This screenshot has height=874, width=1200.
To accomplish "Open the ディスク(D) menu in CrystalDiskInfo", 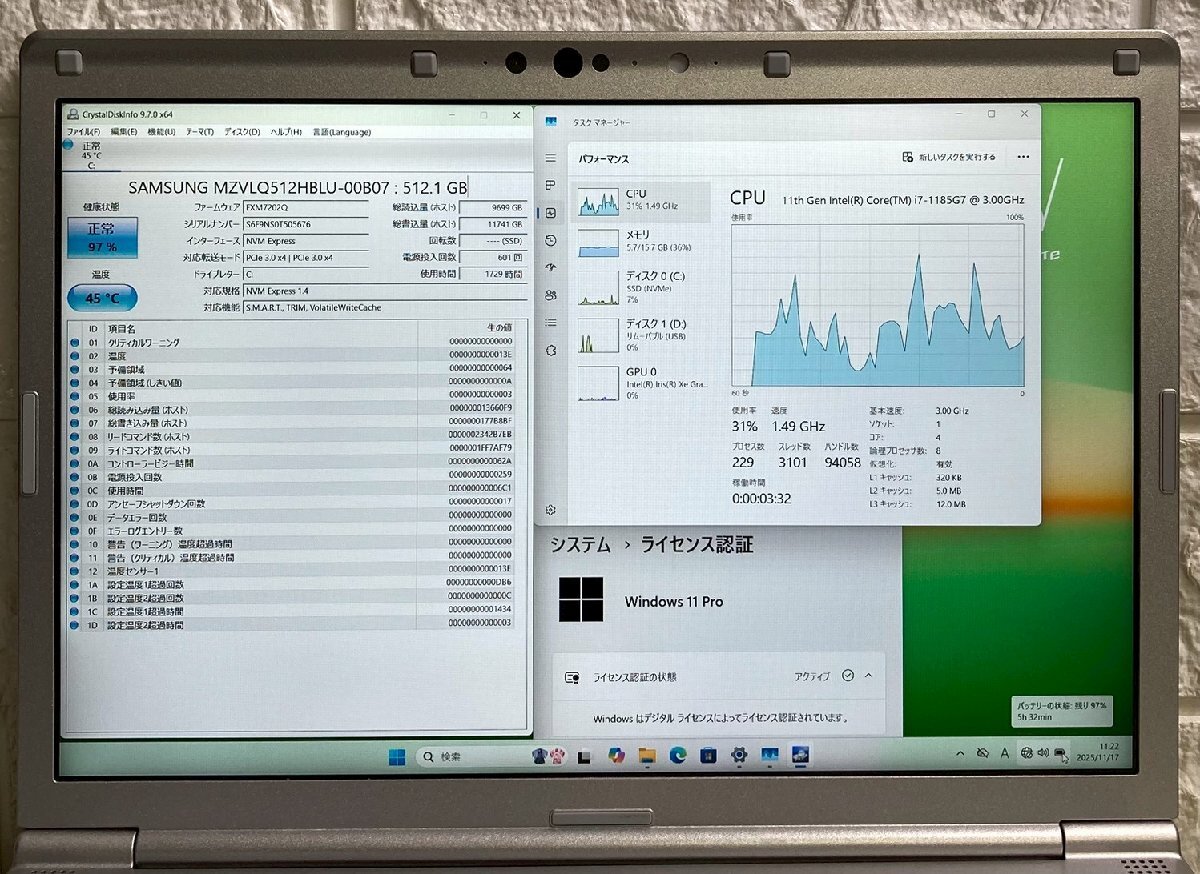I will pos(242,132).
